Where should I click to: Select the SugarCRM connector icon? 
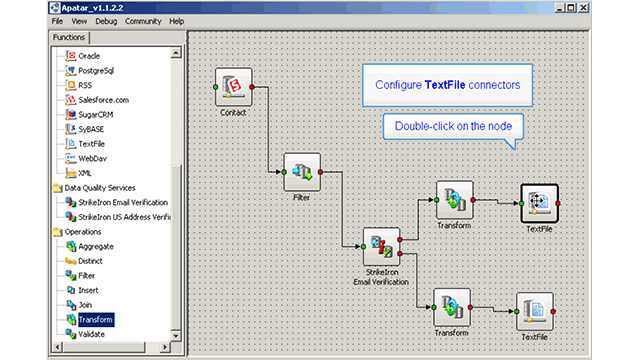tap(71, 114)
